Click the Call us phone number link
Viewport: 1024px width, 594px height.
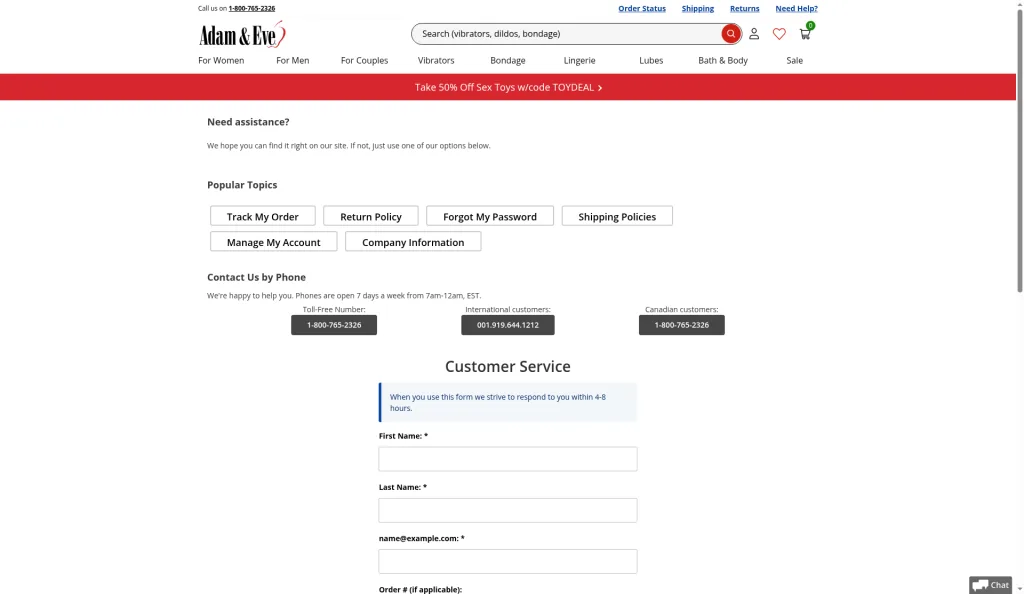251,8
